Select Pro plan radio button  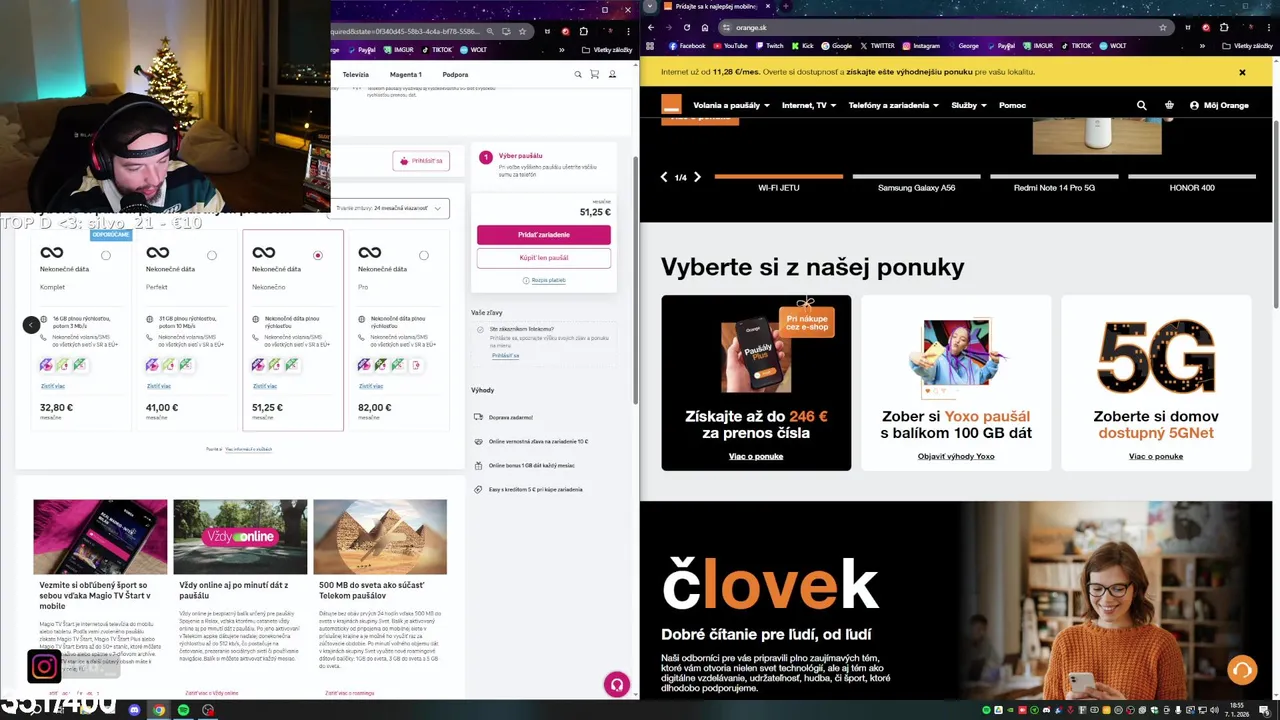pos(424,255)
